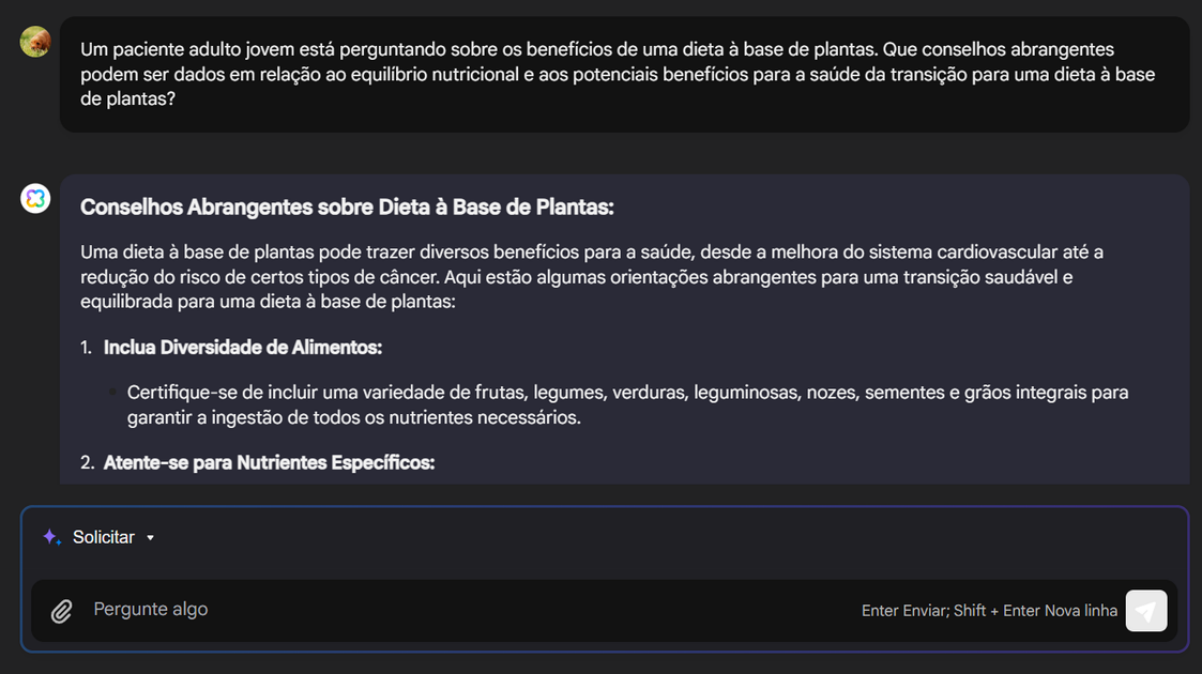The image size is (1202, 674).
Task: Select the 'Inclua Diversidade de Alimentos' list heading
Action: 243,347
